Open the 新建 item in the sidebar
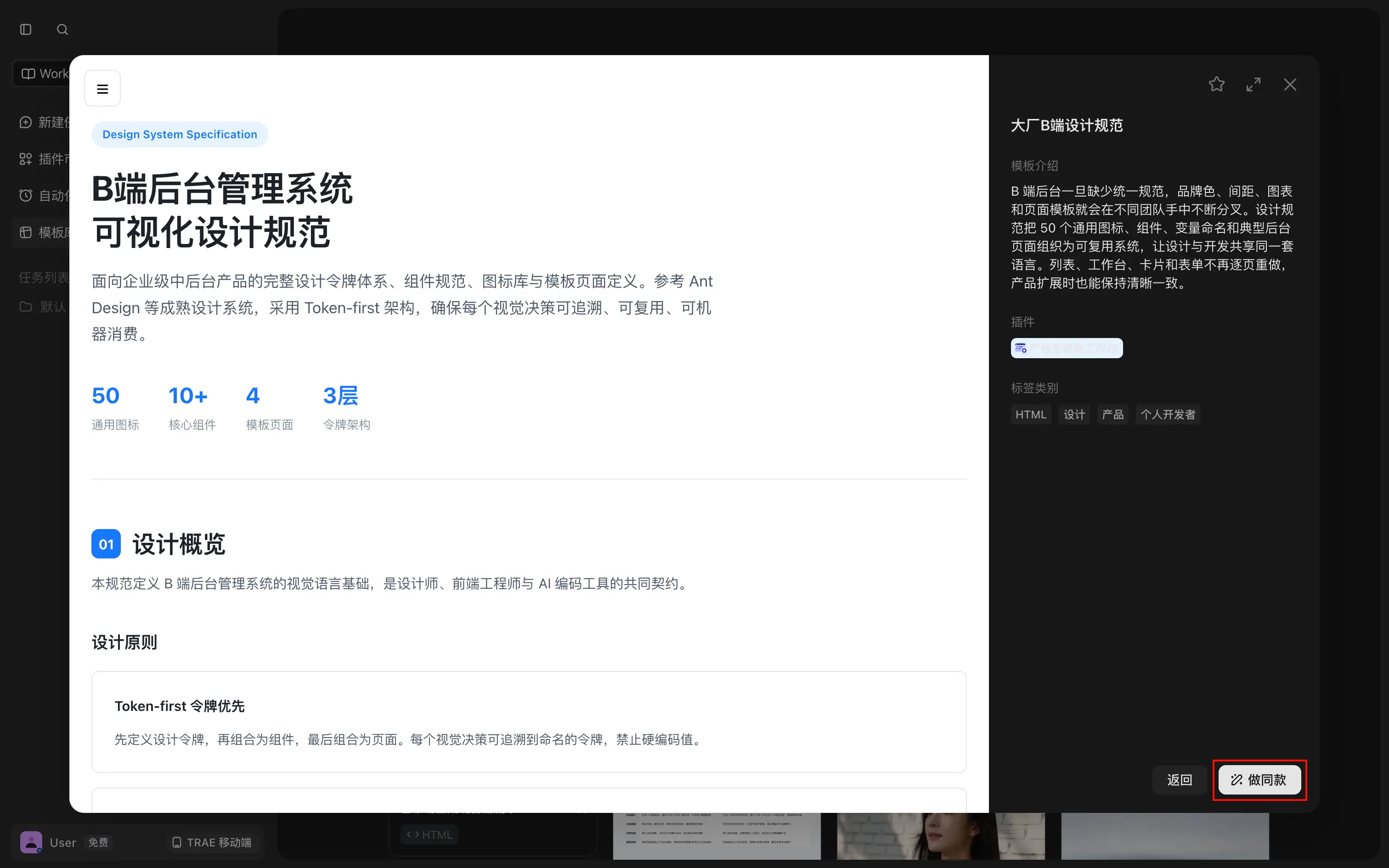1389x868 pixels. 44,122
